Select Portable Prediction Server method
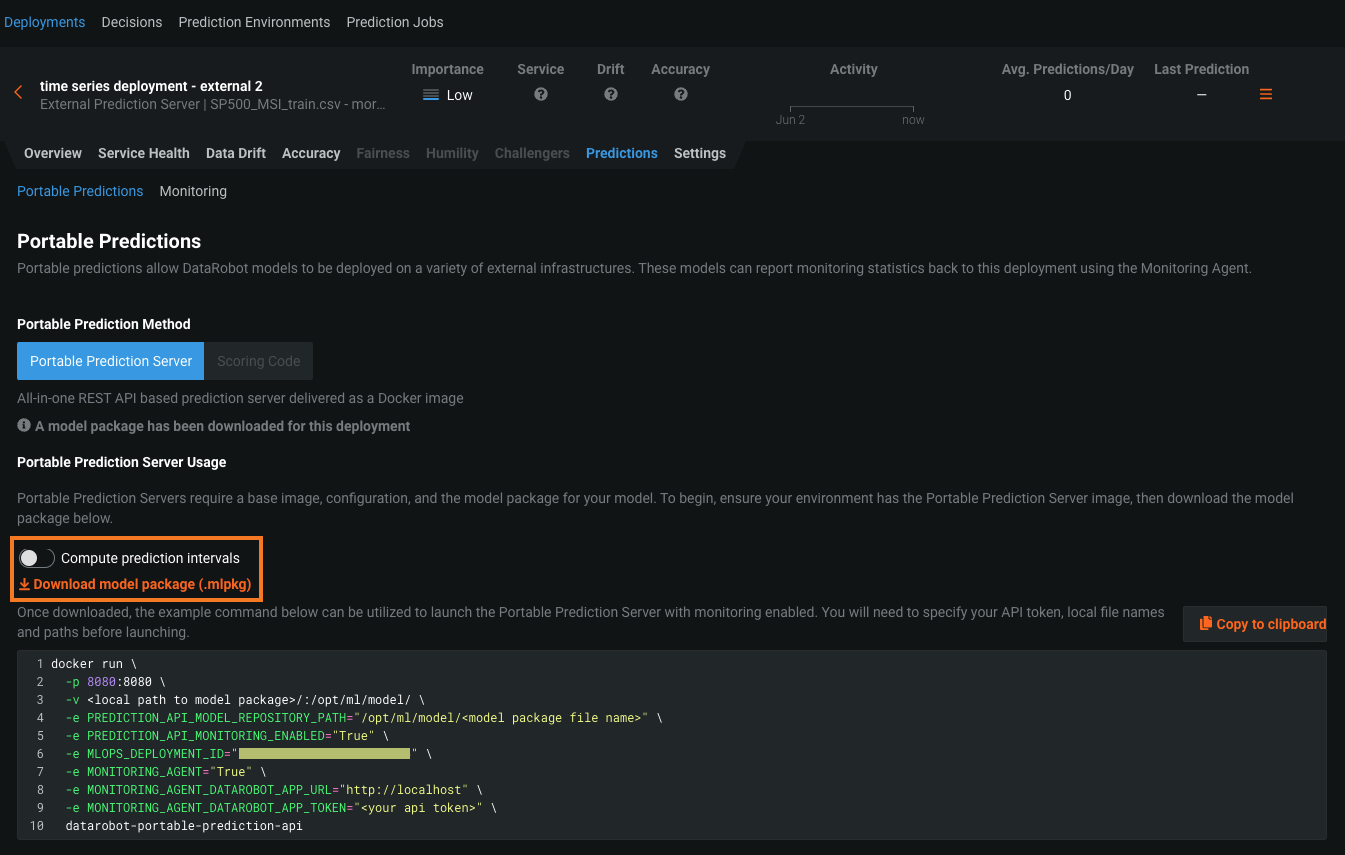This screenshot has width=1345, height=855. 111,361
